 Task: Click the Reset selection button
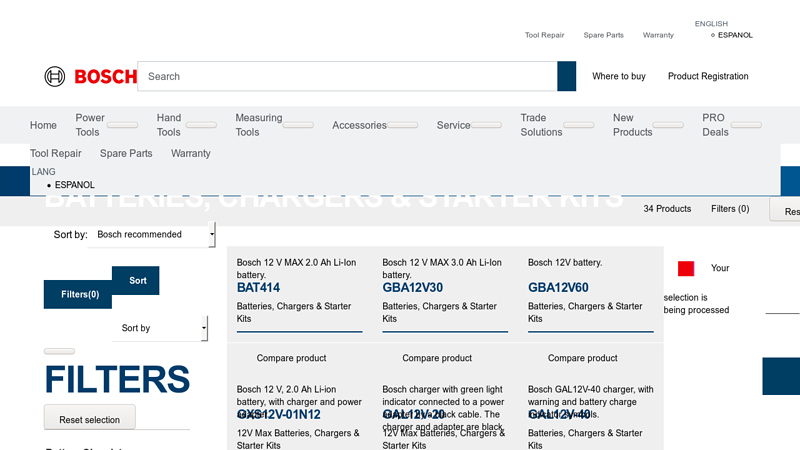89,419
